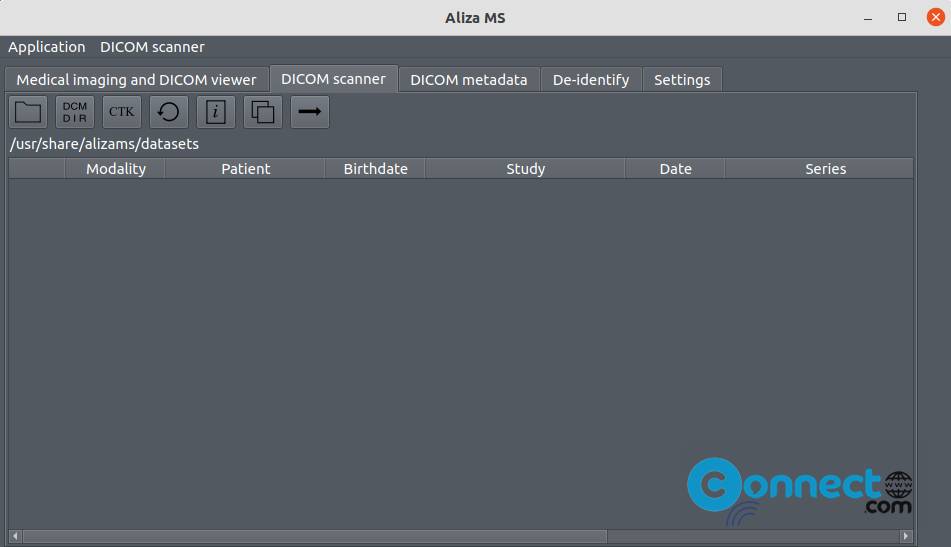Image resolution: width=951 pixels, height=547 pixels.
Task: Sort by the Patient column header
Action: [x=245, y=169]
